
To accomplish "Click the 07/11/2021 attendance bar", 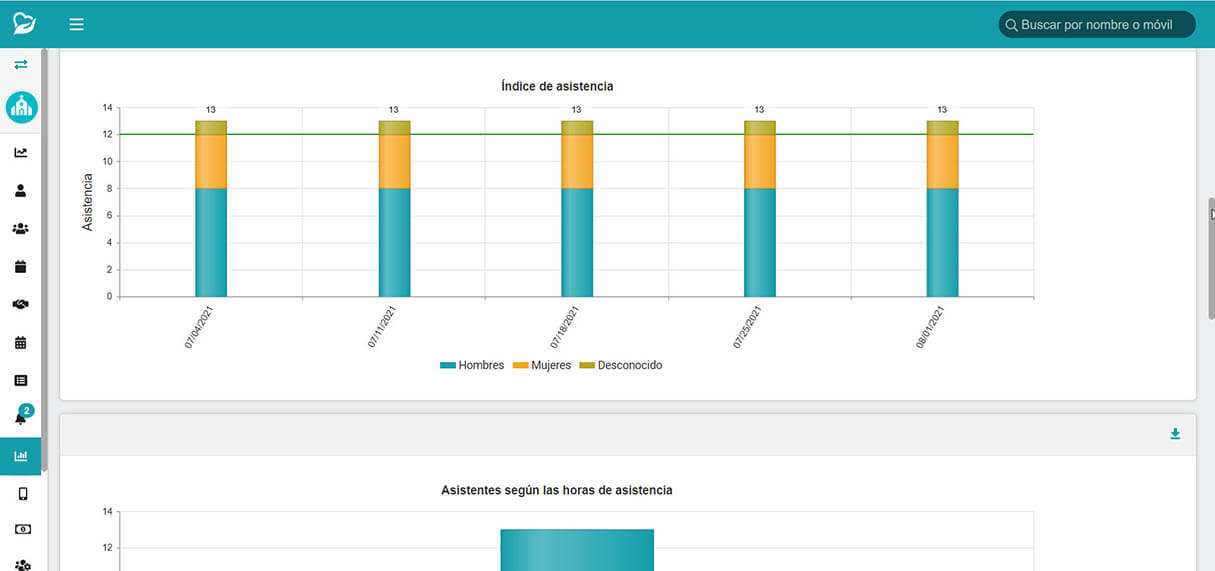I will click(x=394, y=209).
